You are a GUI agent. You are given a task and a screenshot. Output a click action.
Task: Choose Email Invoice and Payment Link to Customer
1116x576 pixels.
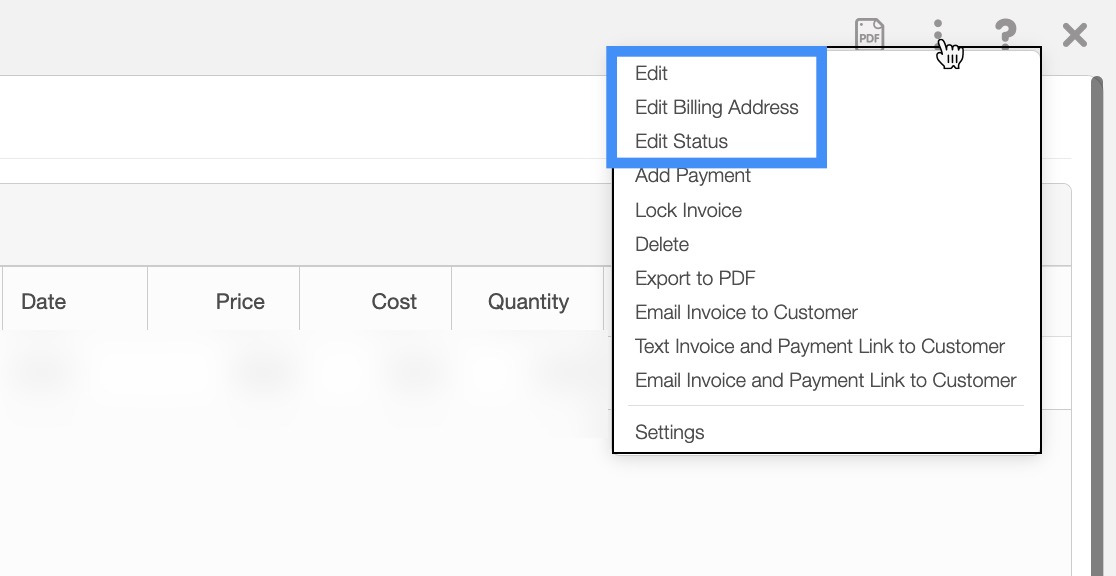point(825,380)
